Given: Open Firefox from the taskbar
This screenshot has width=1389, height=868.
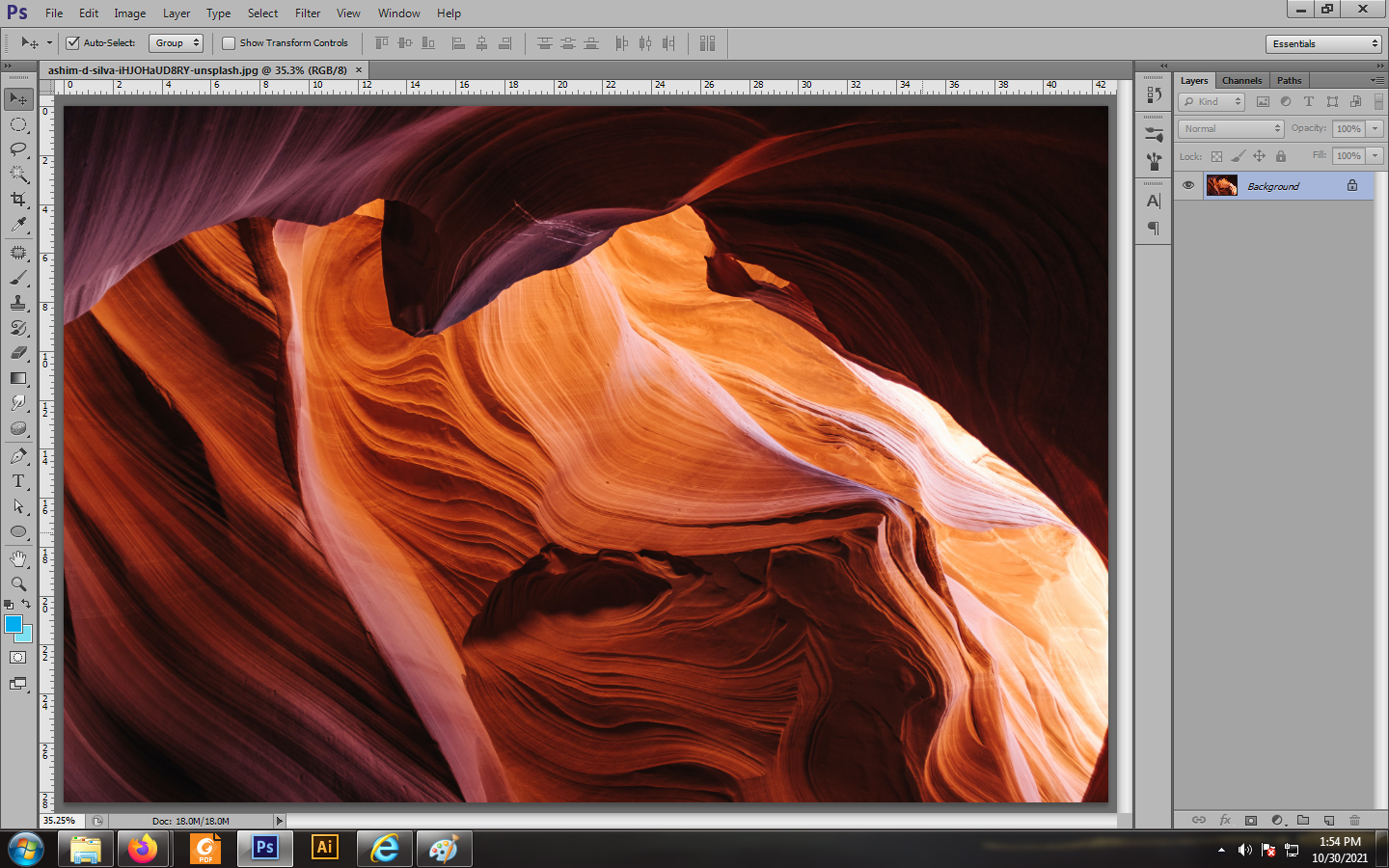Looking at the screenshot, I should tap(143, 849).
